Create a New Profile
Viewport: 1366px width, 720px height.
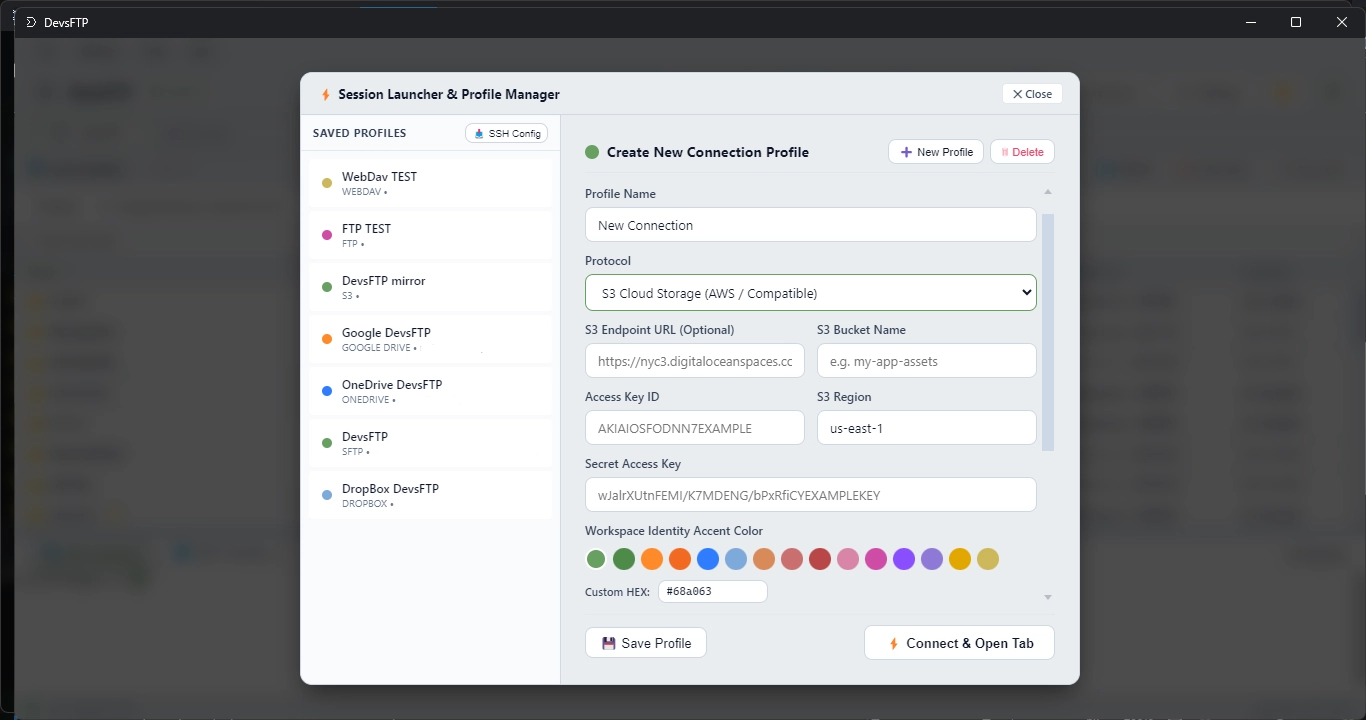936,152
